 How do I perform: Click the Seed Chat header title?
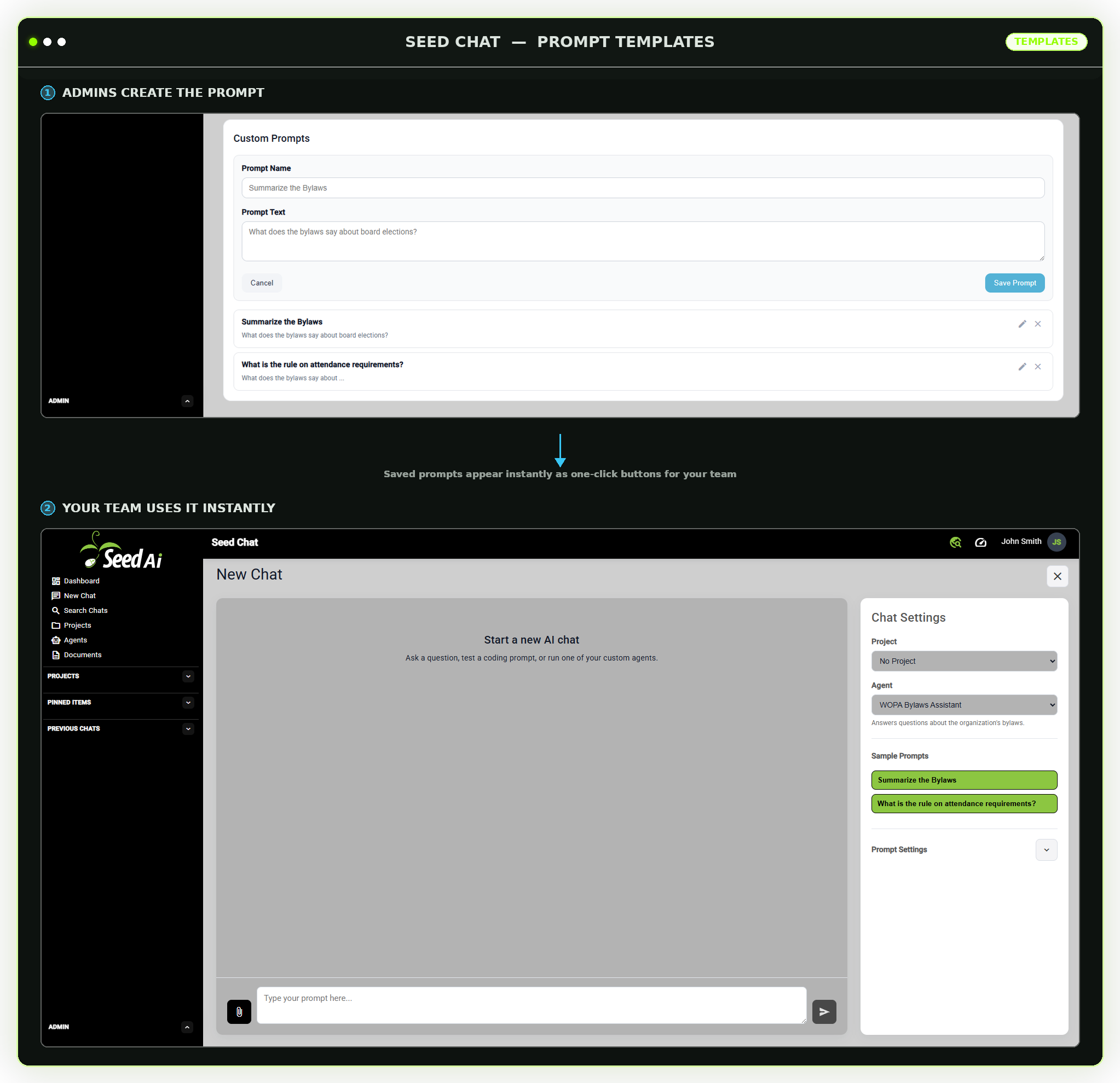tap(234, 543)
